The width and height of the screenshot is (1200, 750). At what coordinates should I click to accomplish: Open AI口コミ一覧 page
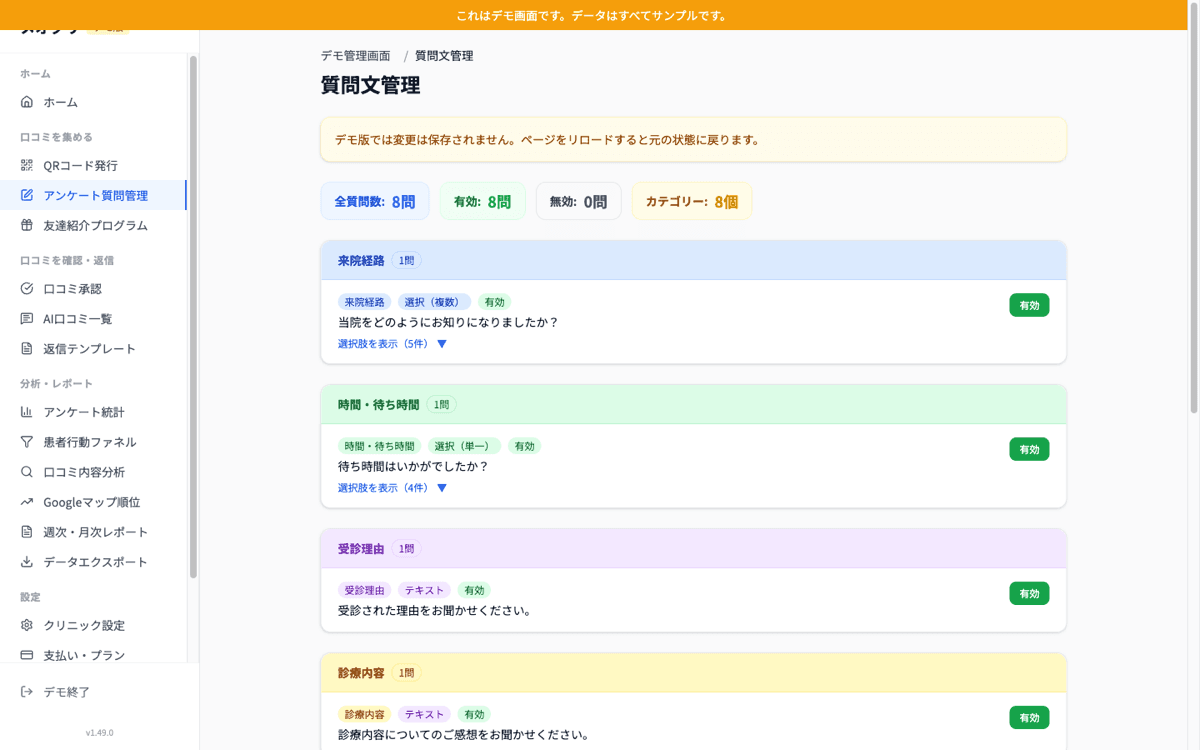[93, 318]
